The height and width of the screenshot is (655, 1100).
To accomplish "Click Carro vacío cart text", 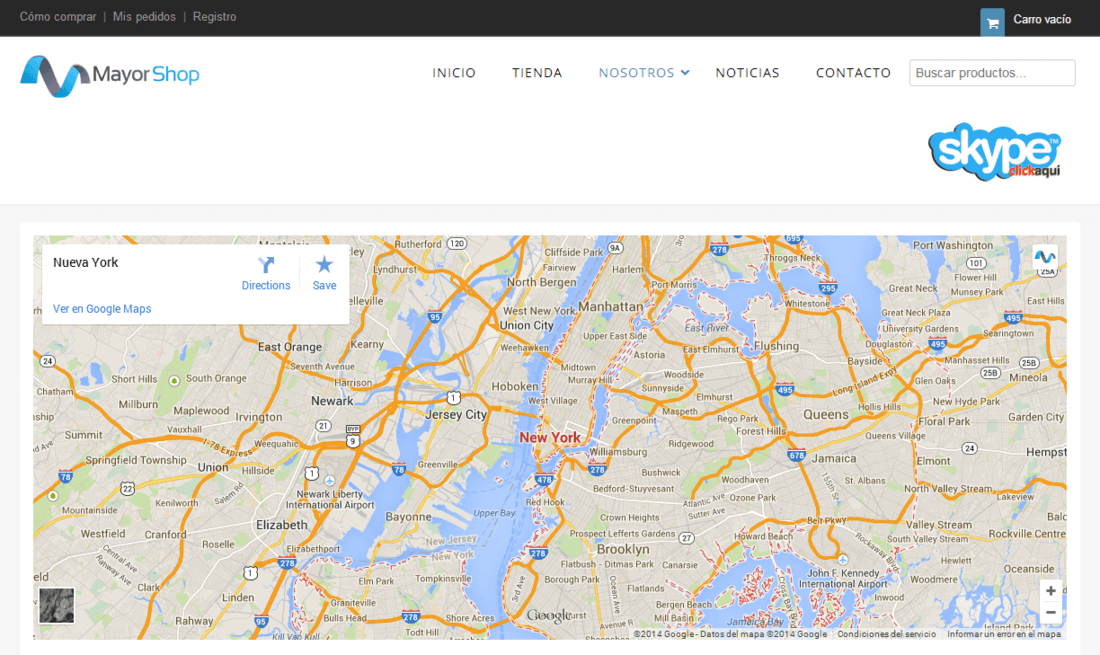I will click(x=1042, y=20).
